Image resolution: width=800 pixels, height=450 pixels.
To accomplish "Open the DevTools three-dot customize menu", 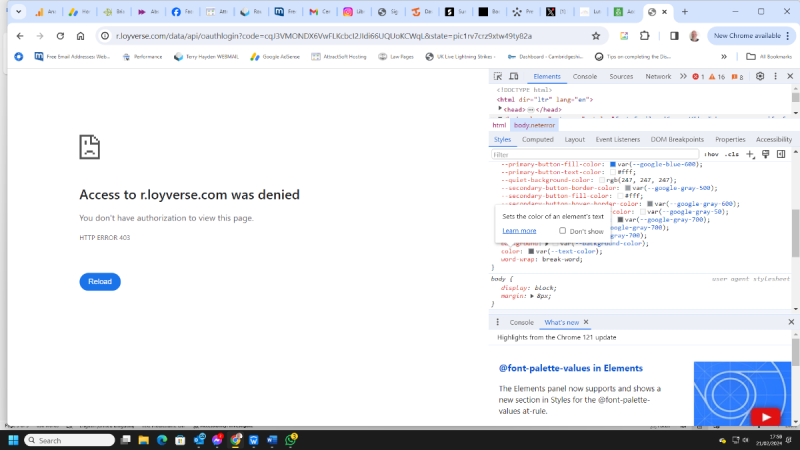I will point(776,76).
